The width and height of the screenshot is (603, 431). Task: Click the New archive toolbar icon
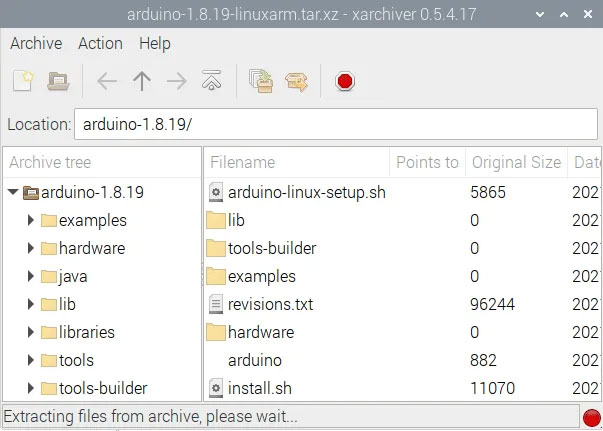coord(23,81)
